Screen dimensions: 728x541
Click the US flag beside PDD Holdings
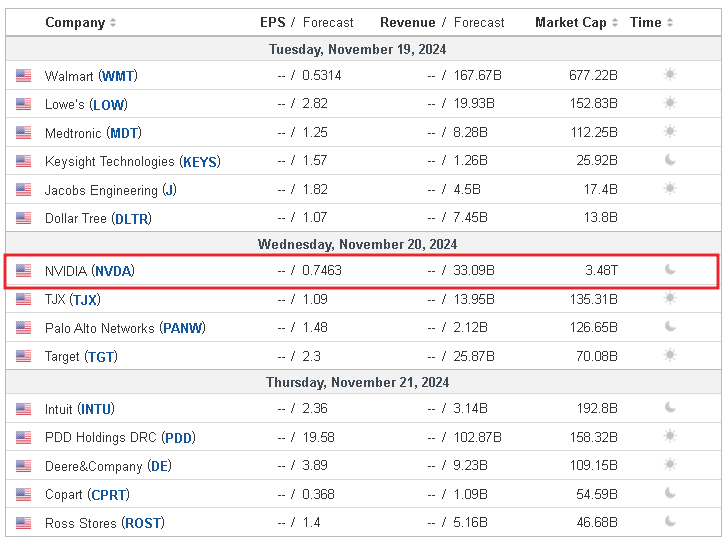coord(23,437)
